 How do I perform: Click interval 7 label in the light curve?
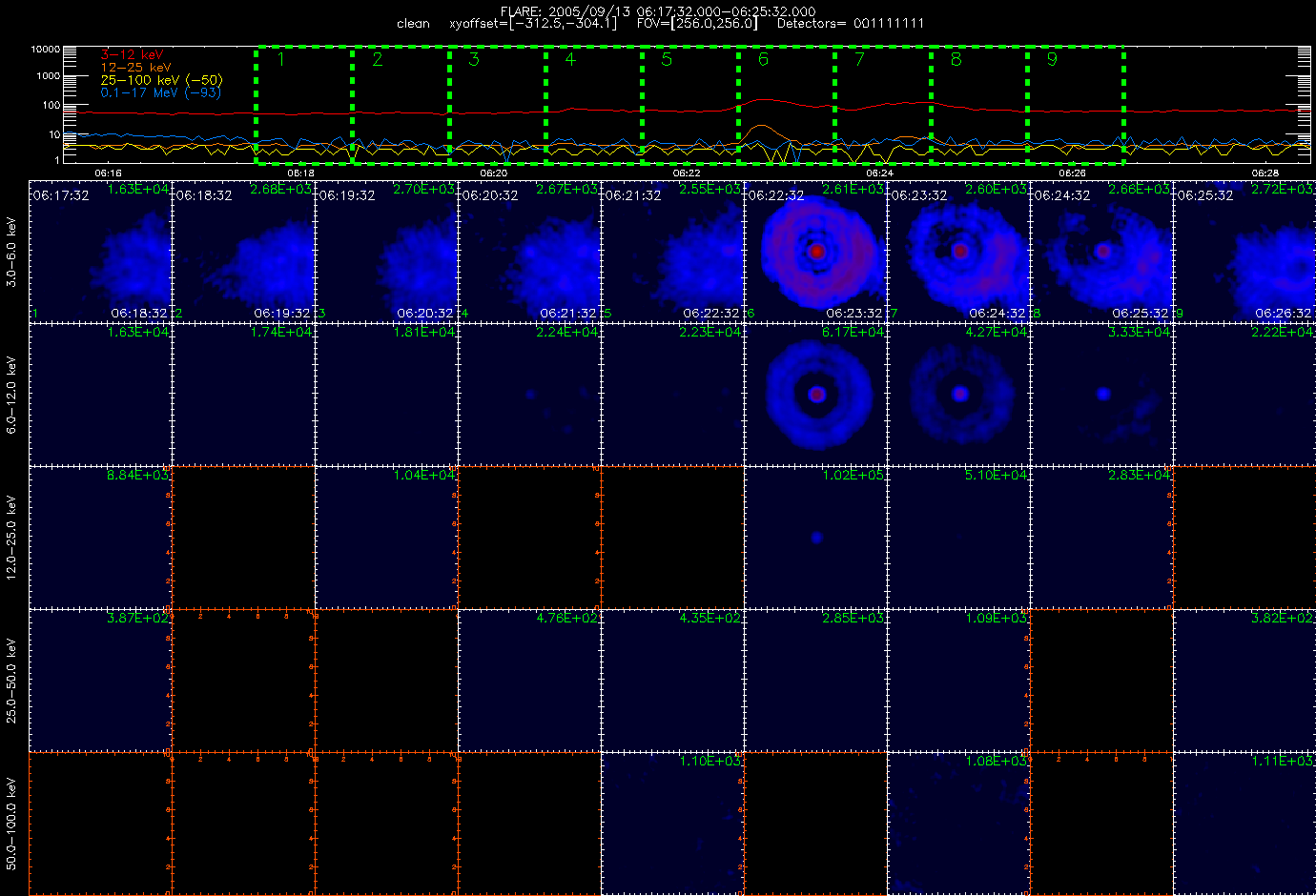pos(859,59)
